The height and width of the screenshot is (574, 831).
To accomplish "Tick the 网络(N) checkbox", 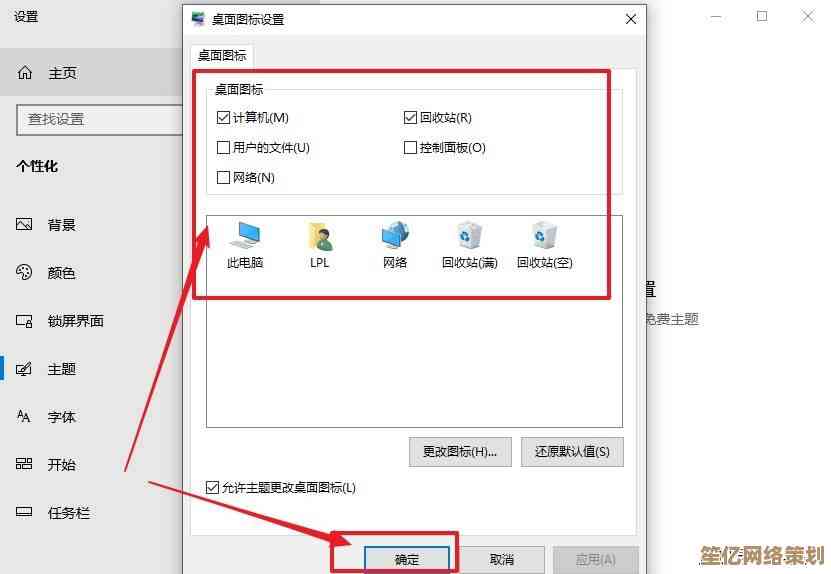I will click(x=223, y=177).
